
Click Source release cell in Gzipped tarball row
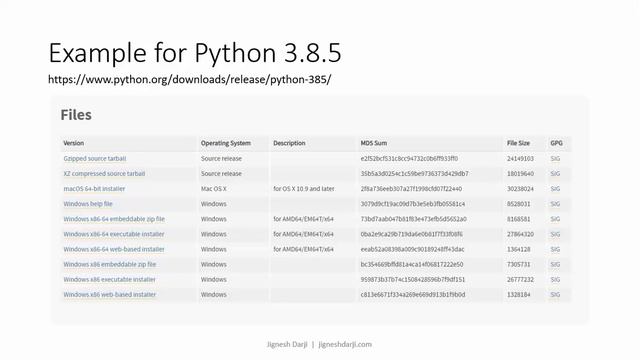pyautogui.click(x=221, y=158)
